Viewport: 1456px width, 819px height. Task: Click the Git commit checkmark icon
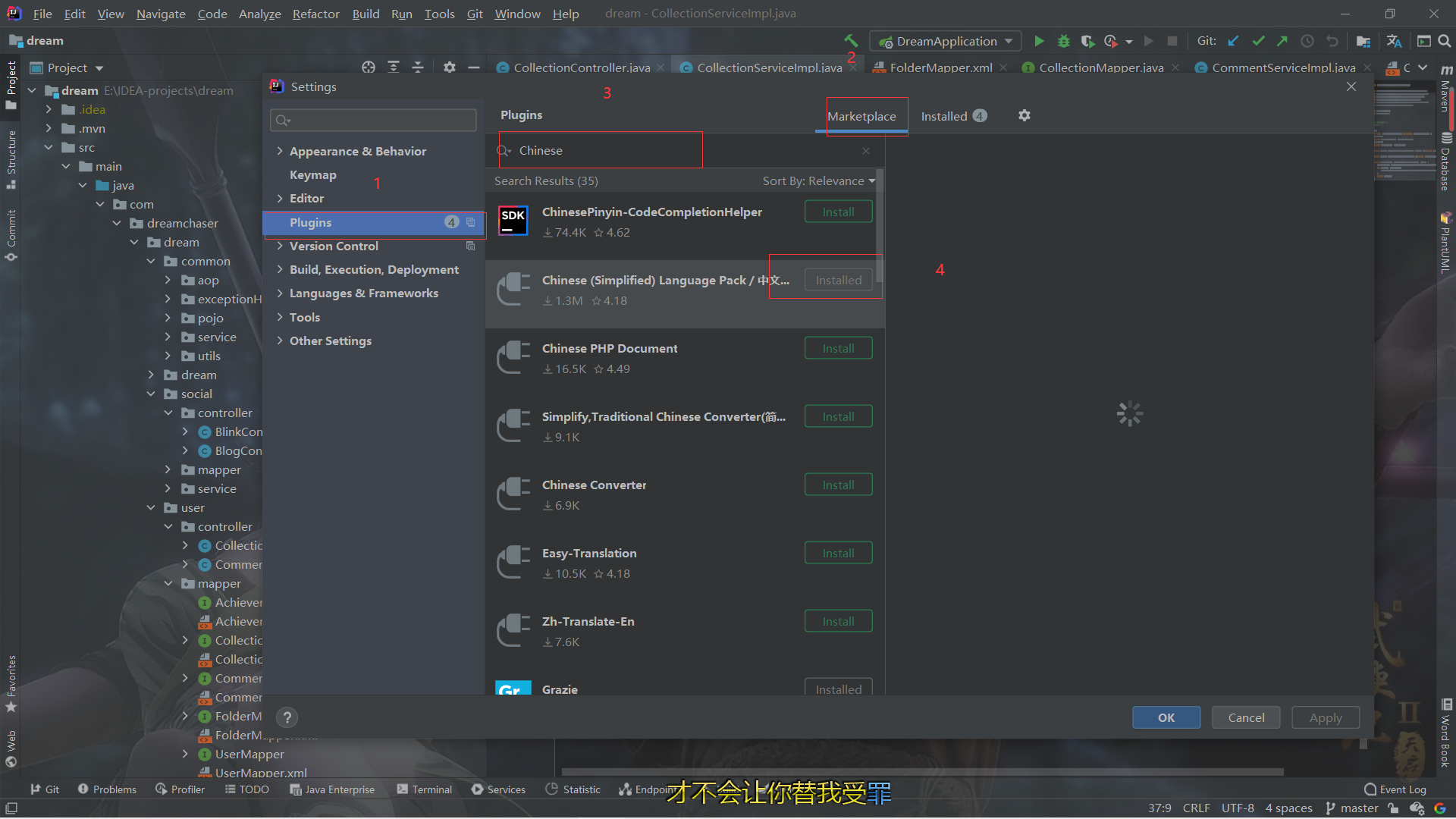(1258, 41)
